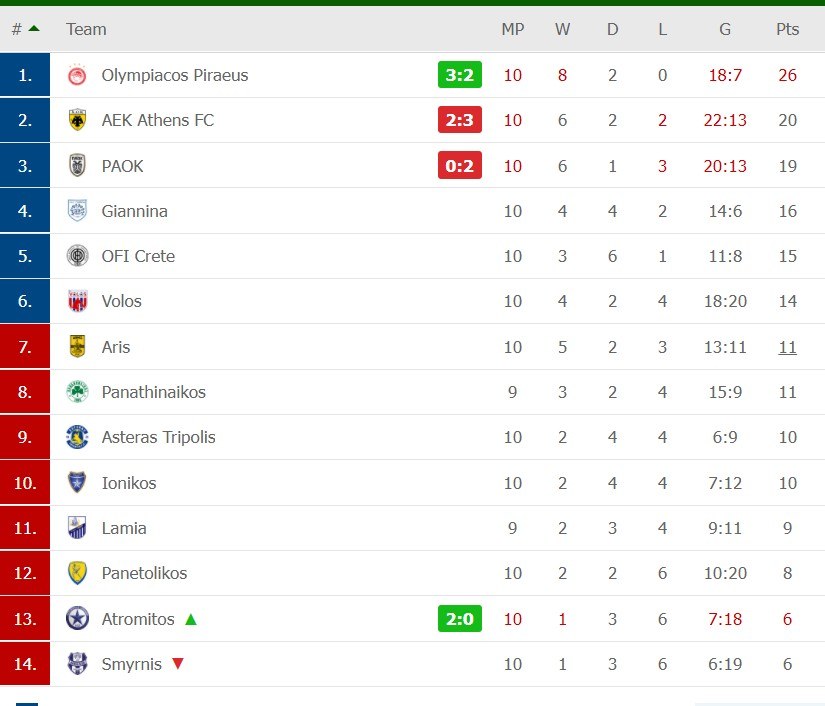The width and height of the screenshot is (825, 706).
Task: Sort standings by Pts column header
Action: (787, 29)
